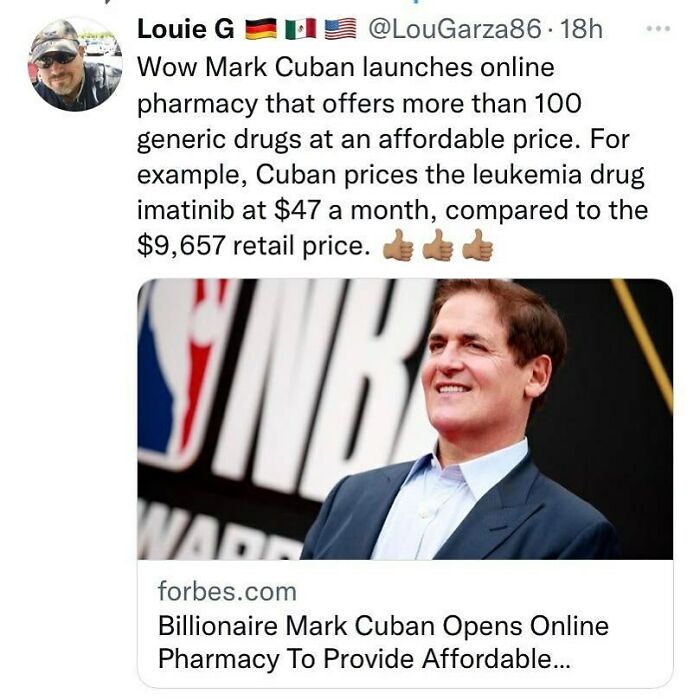Click the "Pharmacy To Provide Affordable..." line
This screenshot has height=700, width=700.
pyautogui.click(x=364, y=658)
